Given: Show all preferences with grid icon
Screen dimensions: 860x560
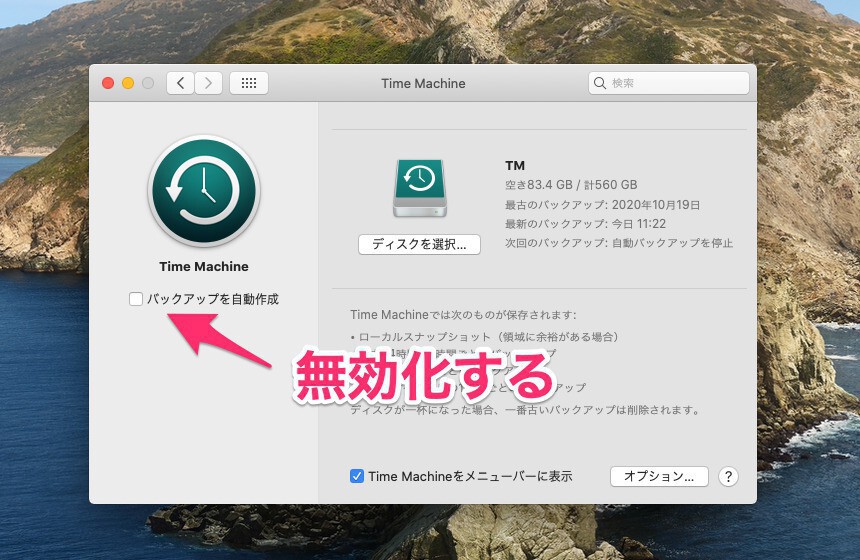Looking at the screenshot, I should click(249, 83).
